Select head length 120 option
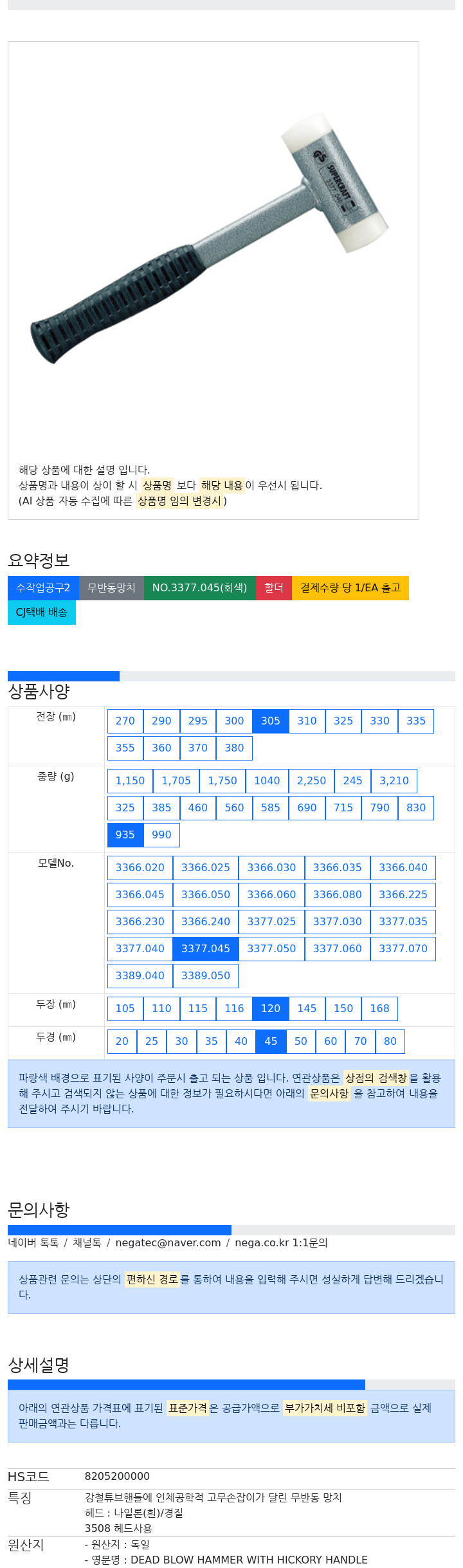463x1568 pixels. click(271, 1009)
